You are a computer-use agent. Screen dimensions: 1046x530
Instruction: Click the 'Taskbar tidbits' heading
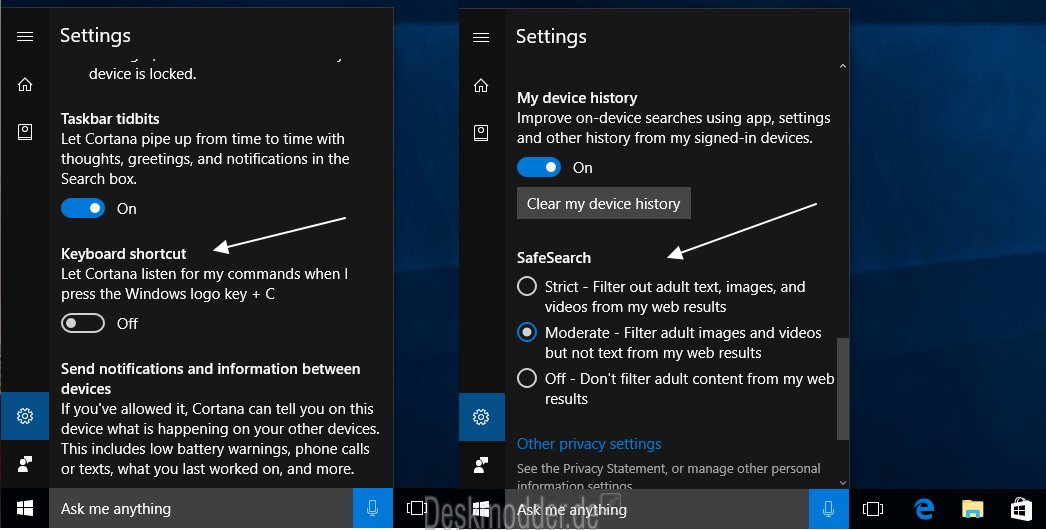110,119
